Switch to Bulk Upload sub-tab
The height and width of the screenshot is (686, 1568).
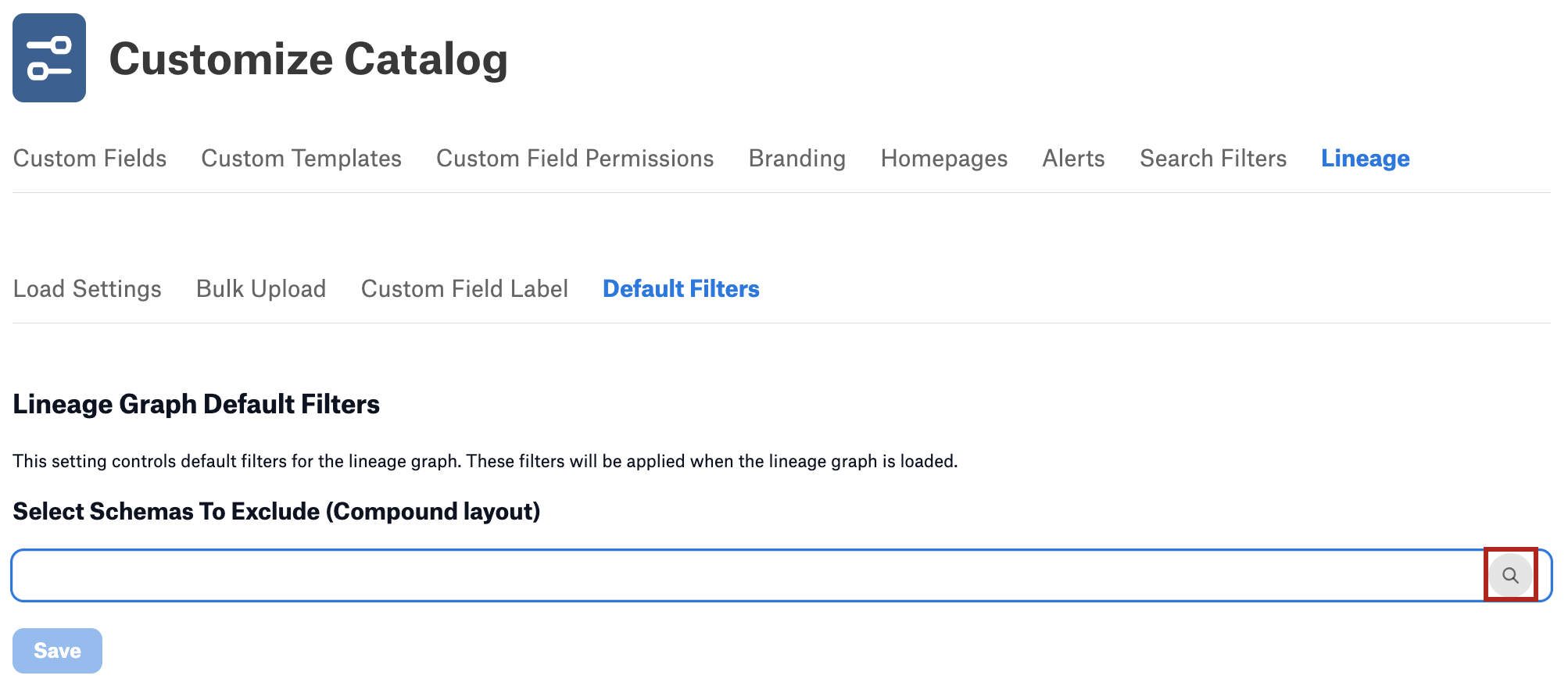(261, 289)
